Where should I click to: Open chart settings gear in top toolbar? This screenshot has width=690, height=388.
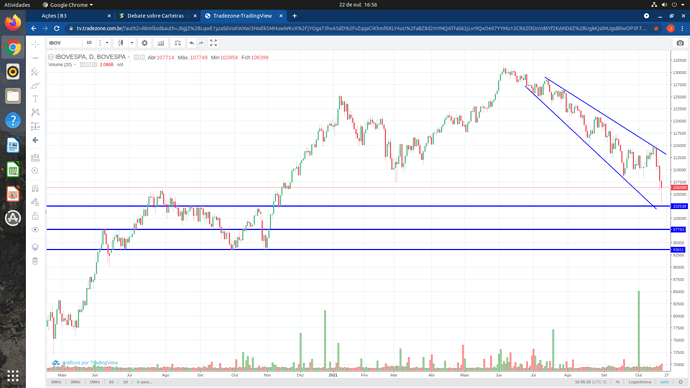(x=144, y=43)
